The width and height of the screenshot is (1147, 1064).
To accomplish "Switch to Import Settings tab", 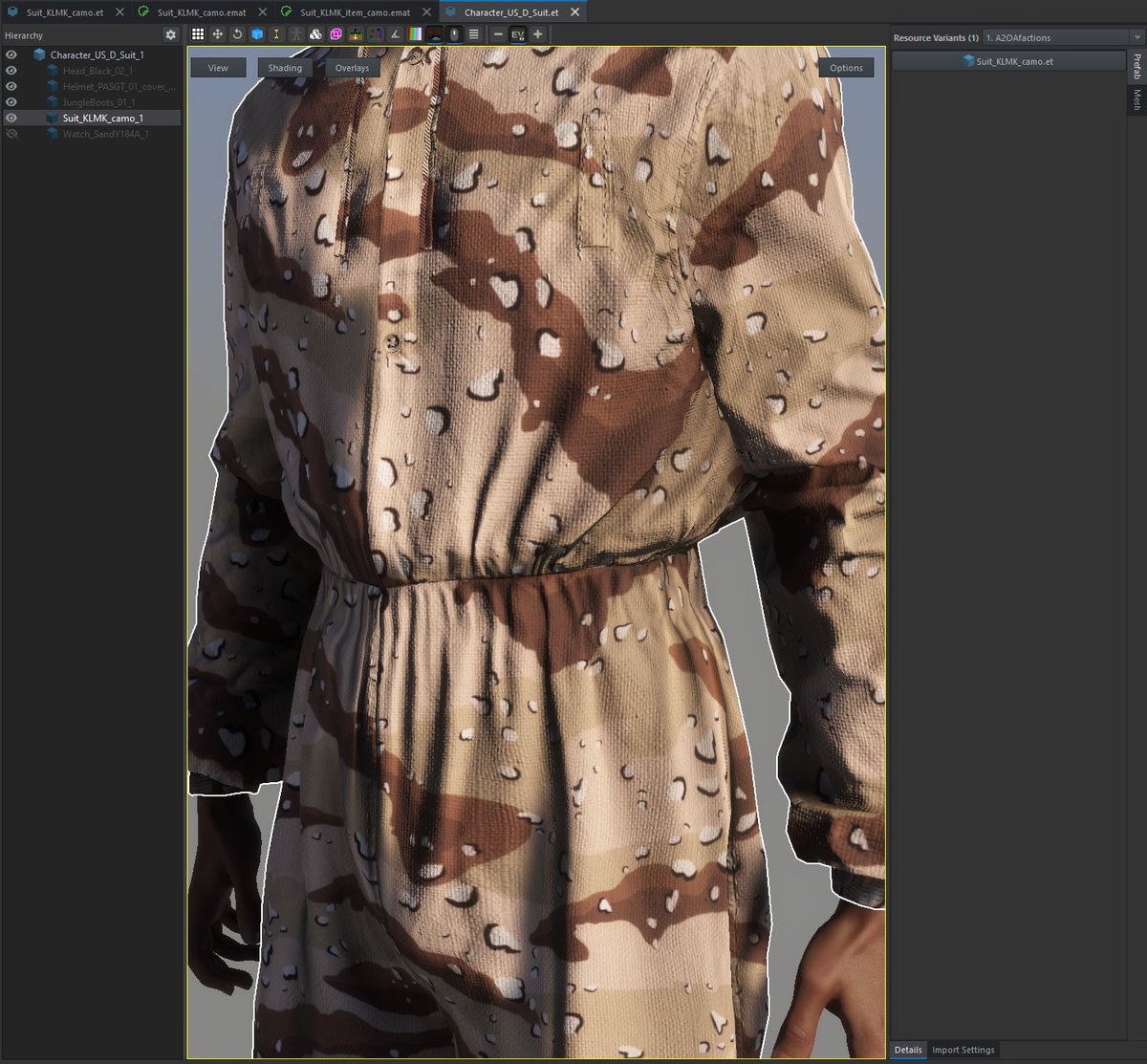I will (963, 1050).
